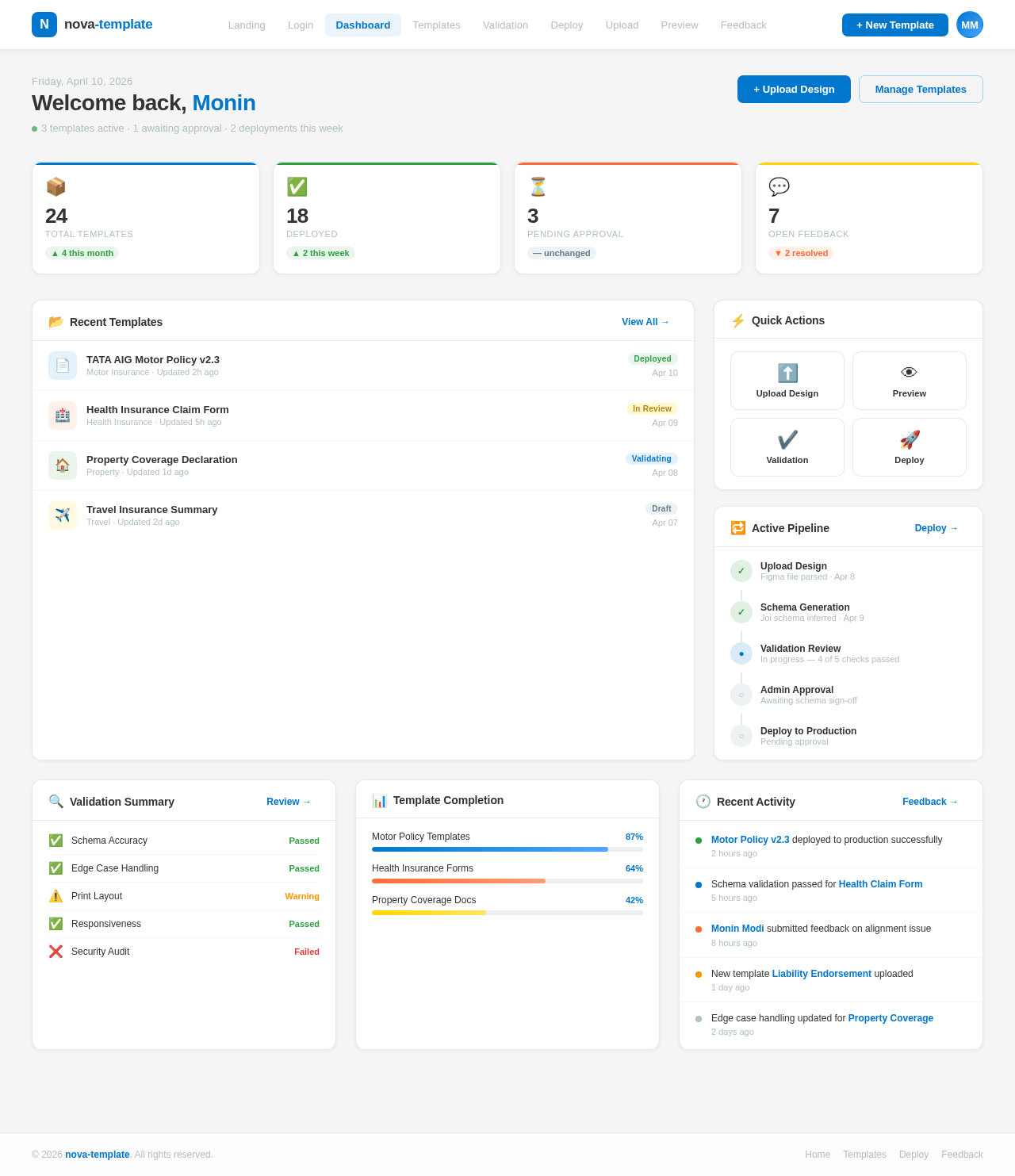1015x1176 pixels.
Task: Open the Templates nav item in header
Action: pos(436,25)
